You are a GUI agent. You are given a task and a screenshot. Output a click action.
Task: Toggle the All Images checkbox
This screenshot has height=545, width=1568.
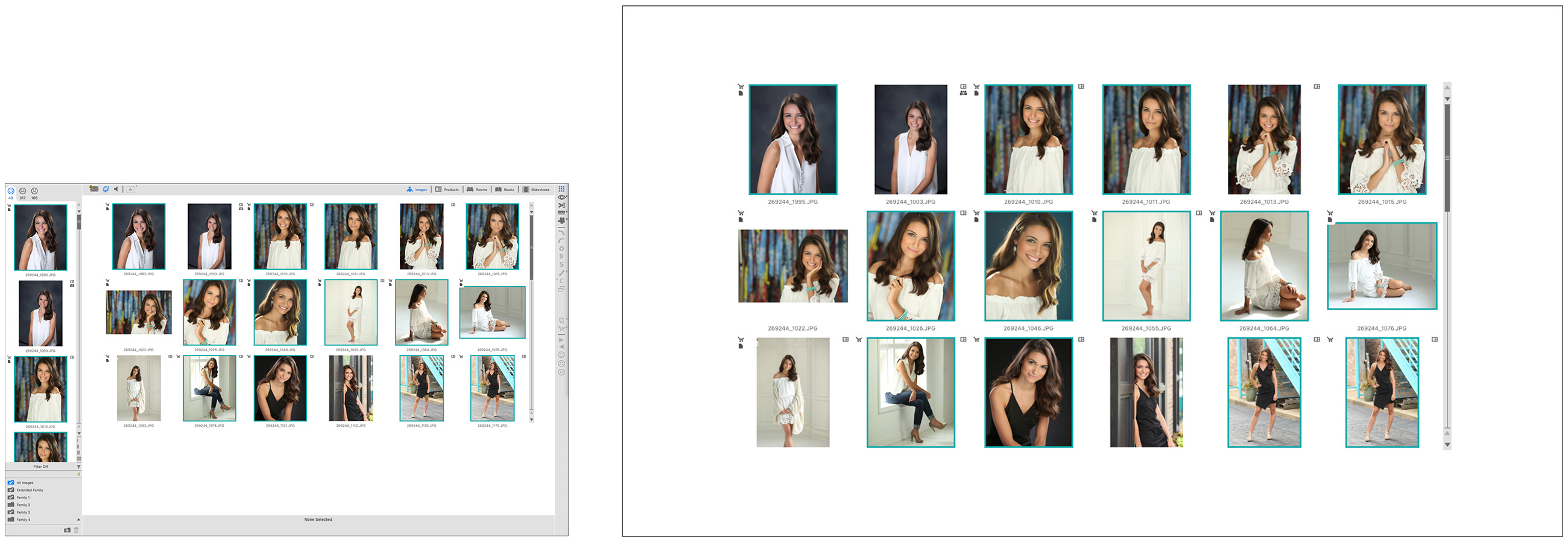[11, 483]
